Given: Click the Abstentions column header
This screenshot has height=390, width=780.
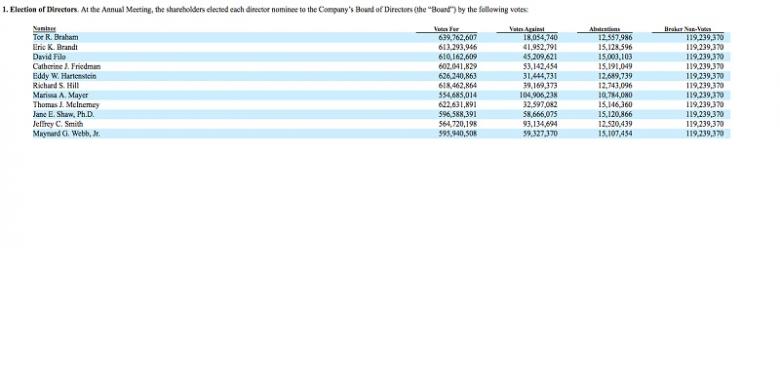Looking at the screenshot, I should [x=604, y=29].
